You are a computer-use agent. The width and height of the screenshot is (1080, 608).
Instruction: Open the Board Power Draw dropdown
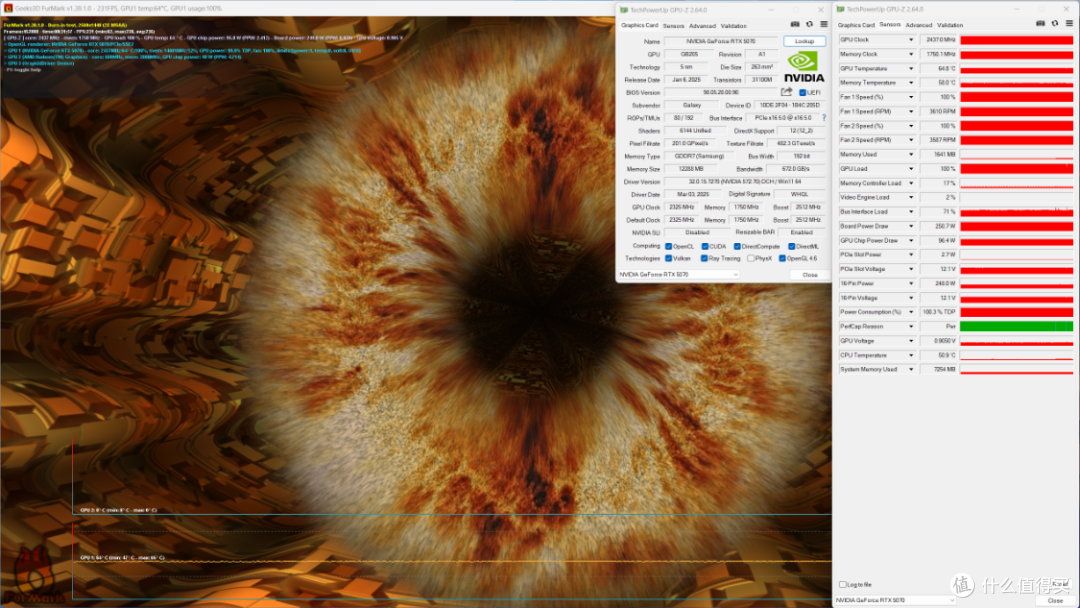911,227
